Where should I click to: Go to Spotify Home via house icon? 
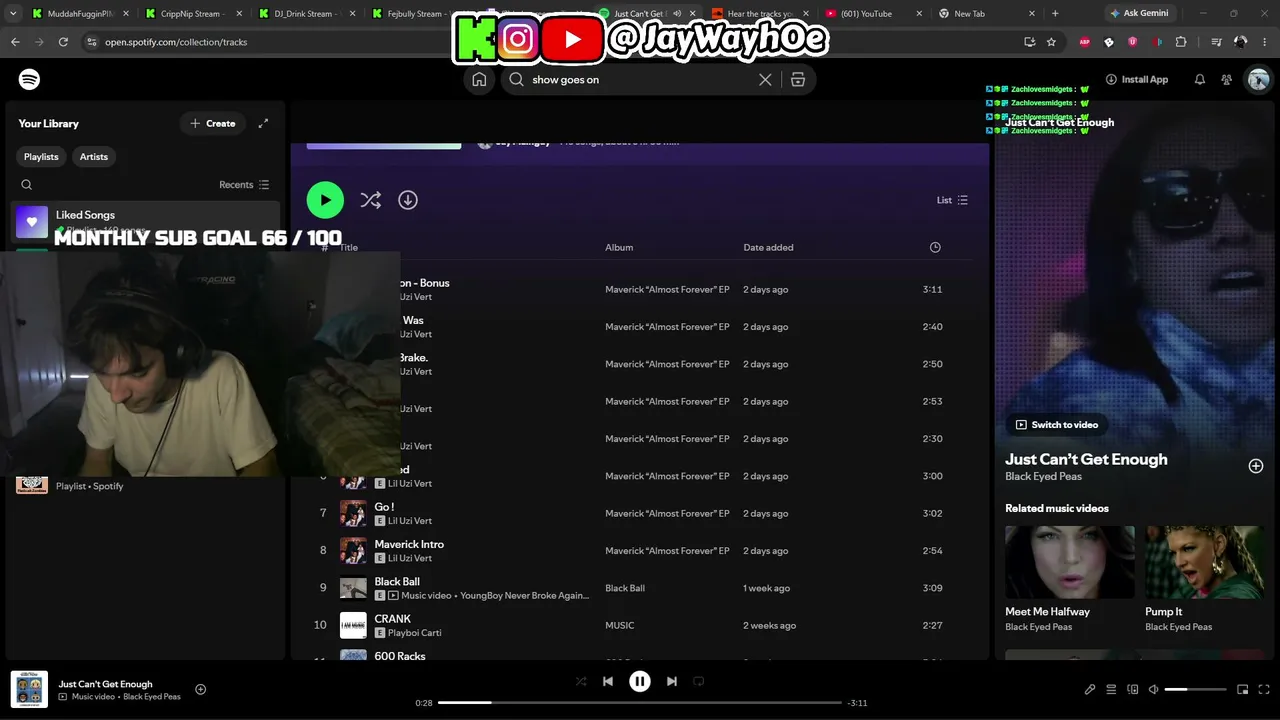pyautogui.click(x=479, y=80)
